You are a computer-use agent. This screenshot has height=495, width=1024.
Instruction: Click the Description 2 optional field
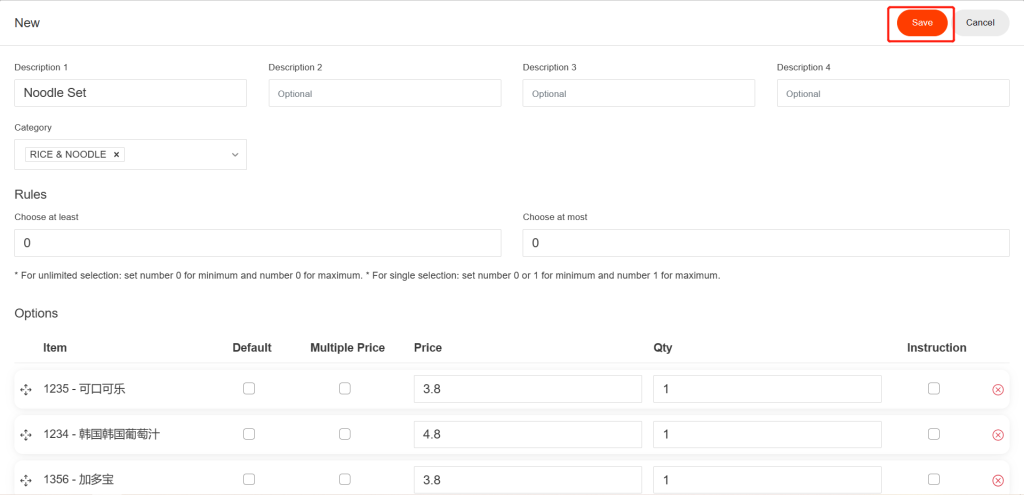385,93
